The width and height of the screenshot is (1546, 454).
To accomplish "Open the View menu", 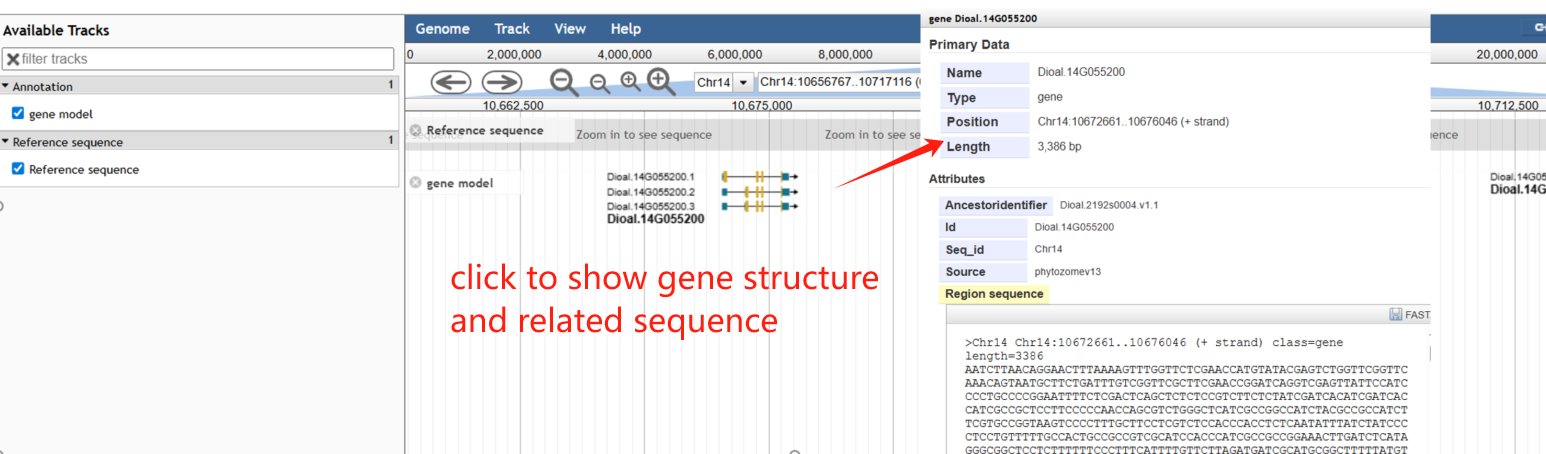I will (x=570, y=29).
